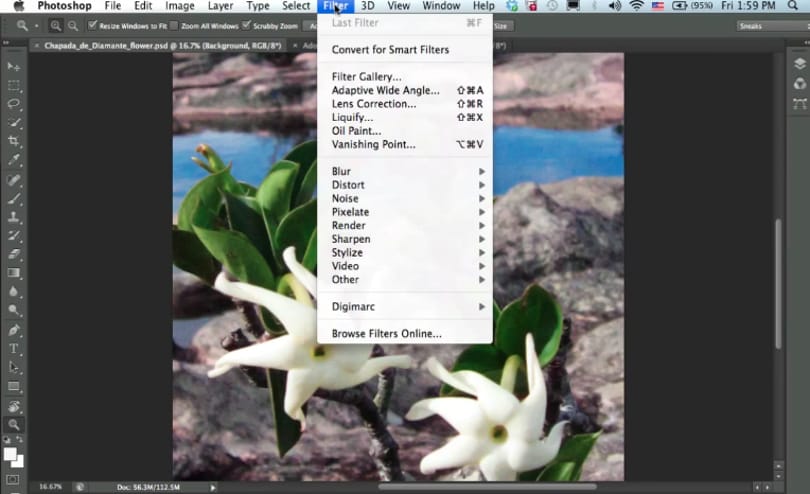
Task: Choose Oil Paint filter
Action: coord(404,131)
